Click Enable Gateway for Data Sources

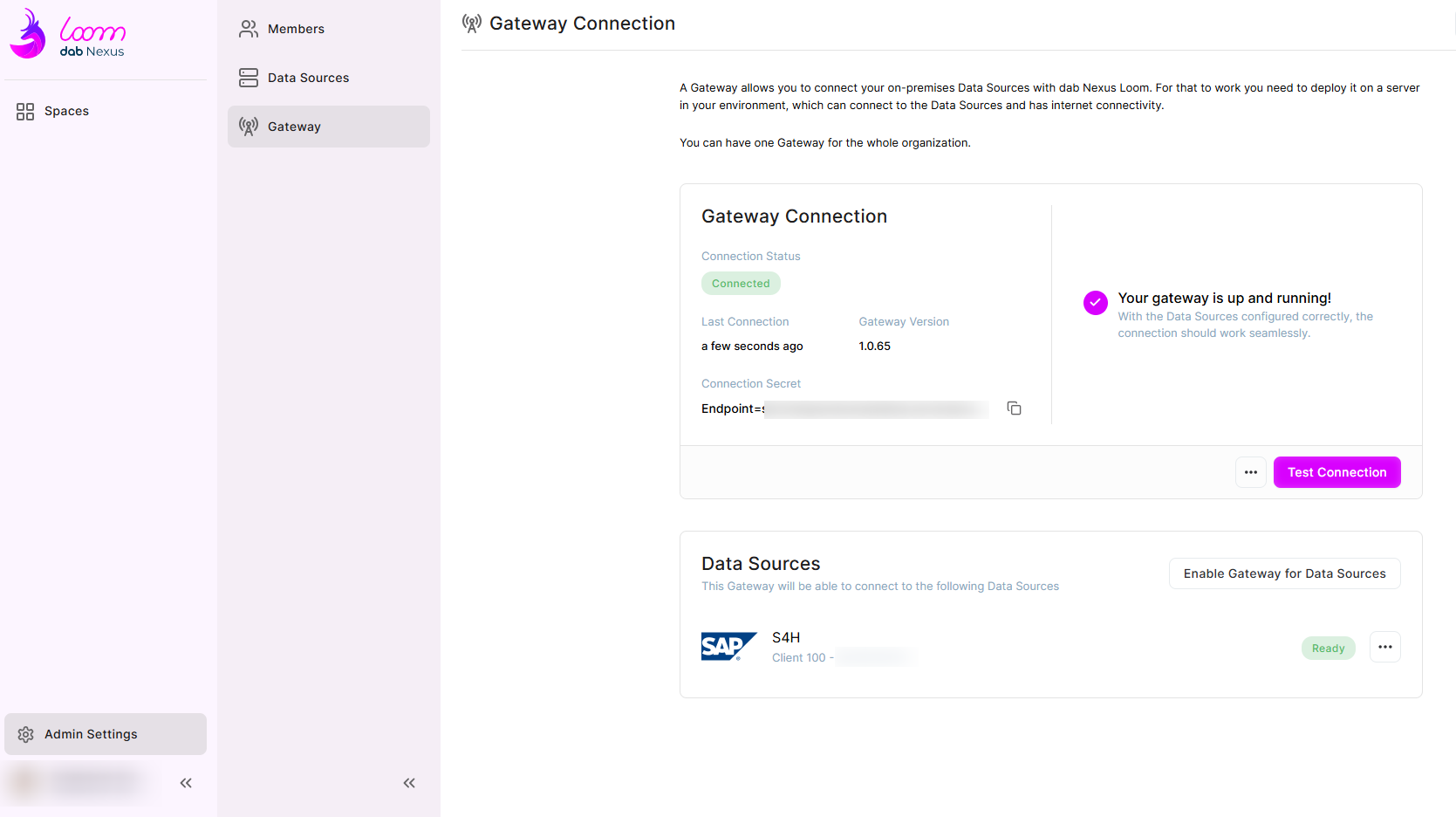(1284, 573)
